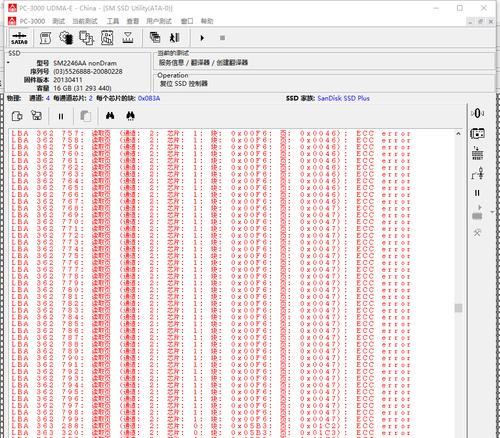The image size is (500, 438).
Task: Click the grey stop square in the main toolbar
Action: click(222, 38)
